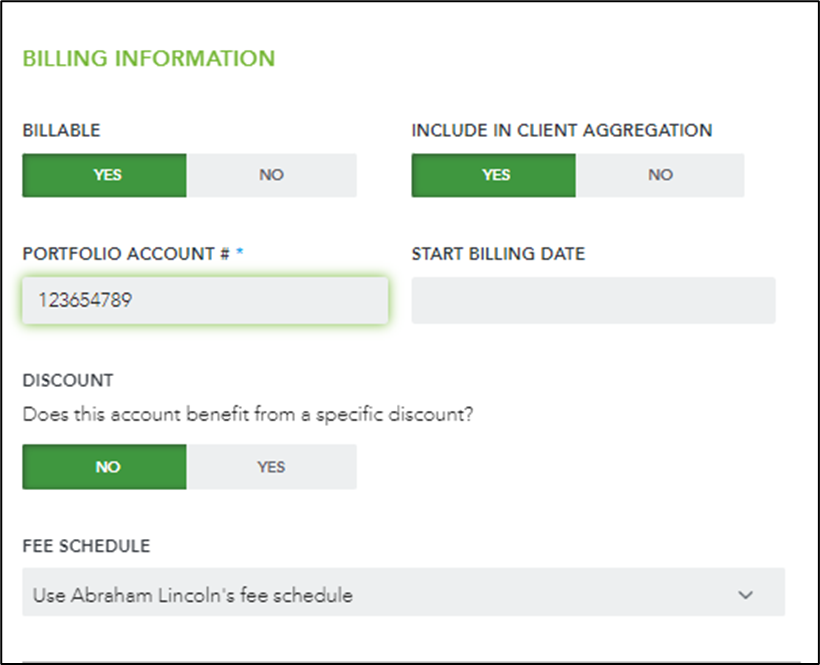
Task: Switch Include in Client Aggregation to NO
Action: 660,175
